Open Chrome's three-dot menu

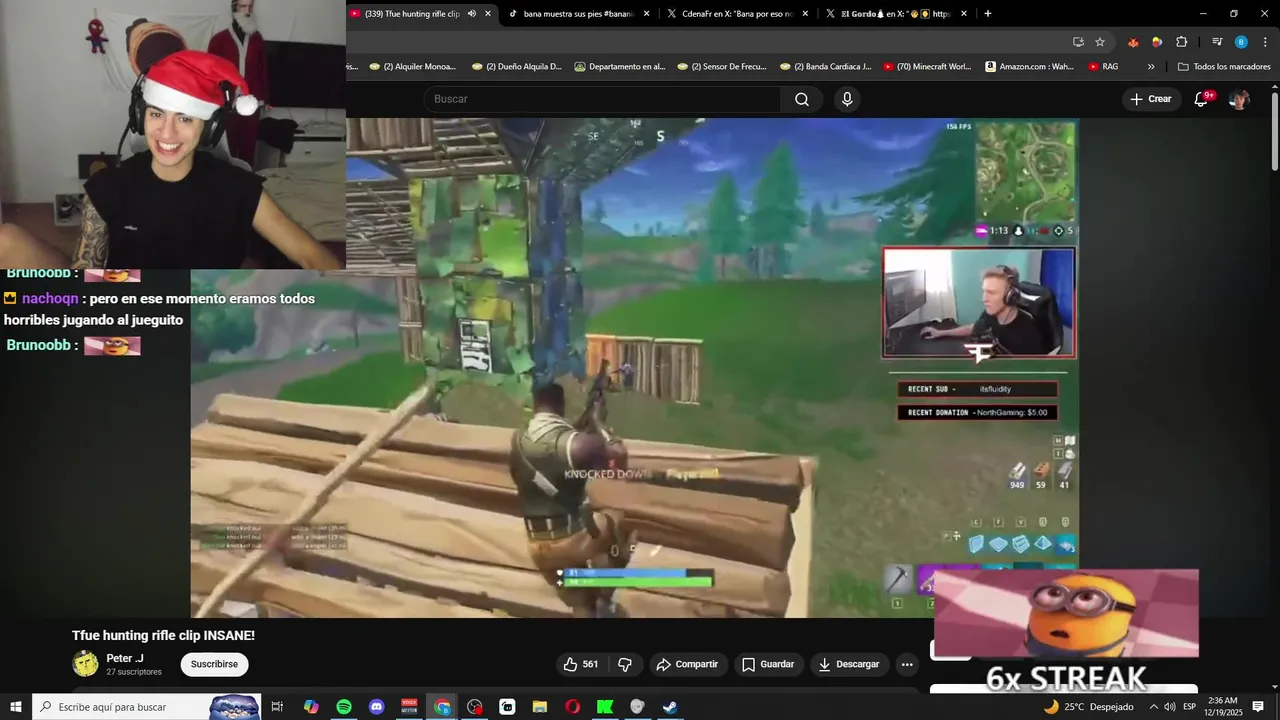(1265, 42)
